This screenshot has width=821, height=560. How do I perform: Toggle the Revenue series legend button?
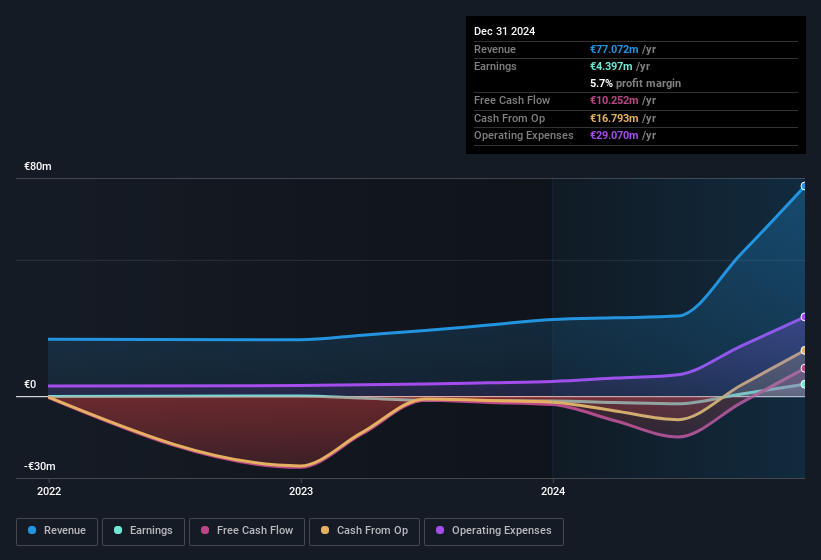pyautogui.click(x=57, y=532)
